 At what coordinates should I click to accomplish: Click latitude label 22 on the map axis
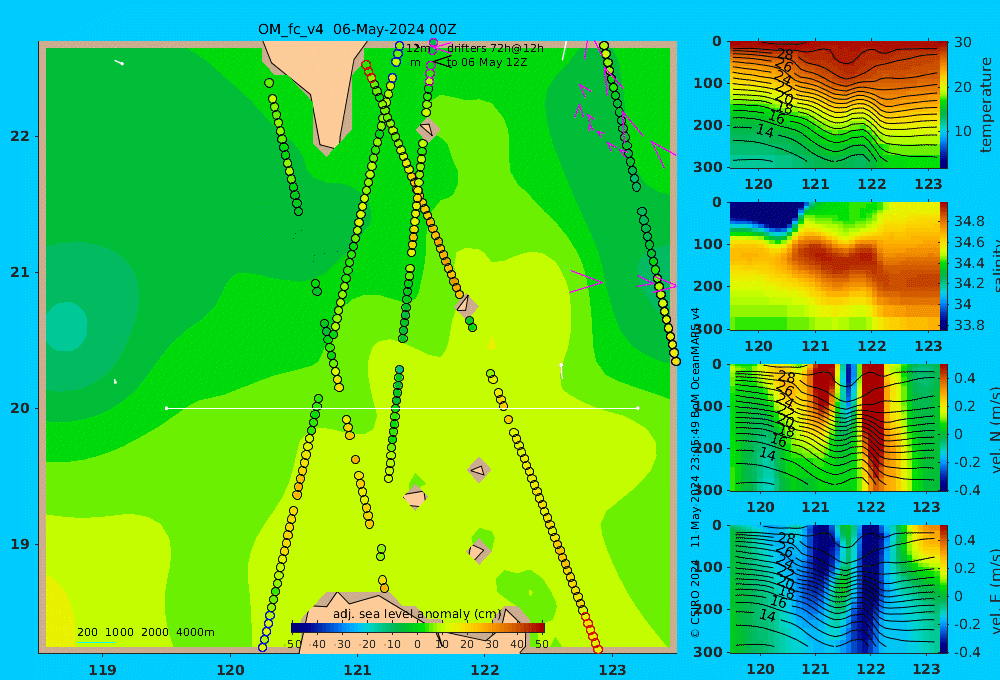[x=20, y=136]
